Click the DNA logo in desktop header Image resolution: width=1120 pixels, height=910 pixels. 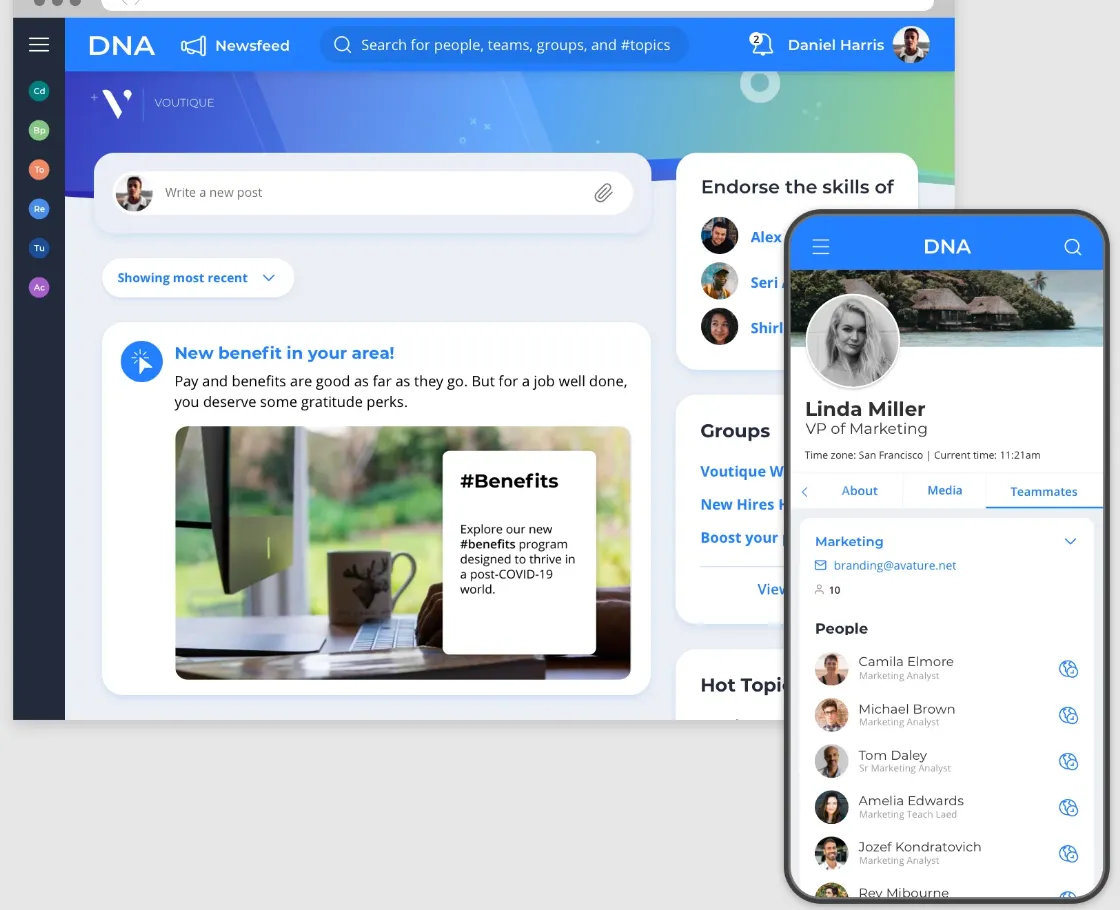pyautogui.click(x=121, y=46)
